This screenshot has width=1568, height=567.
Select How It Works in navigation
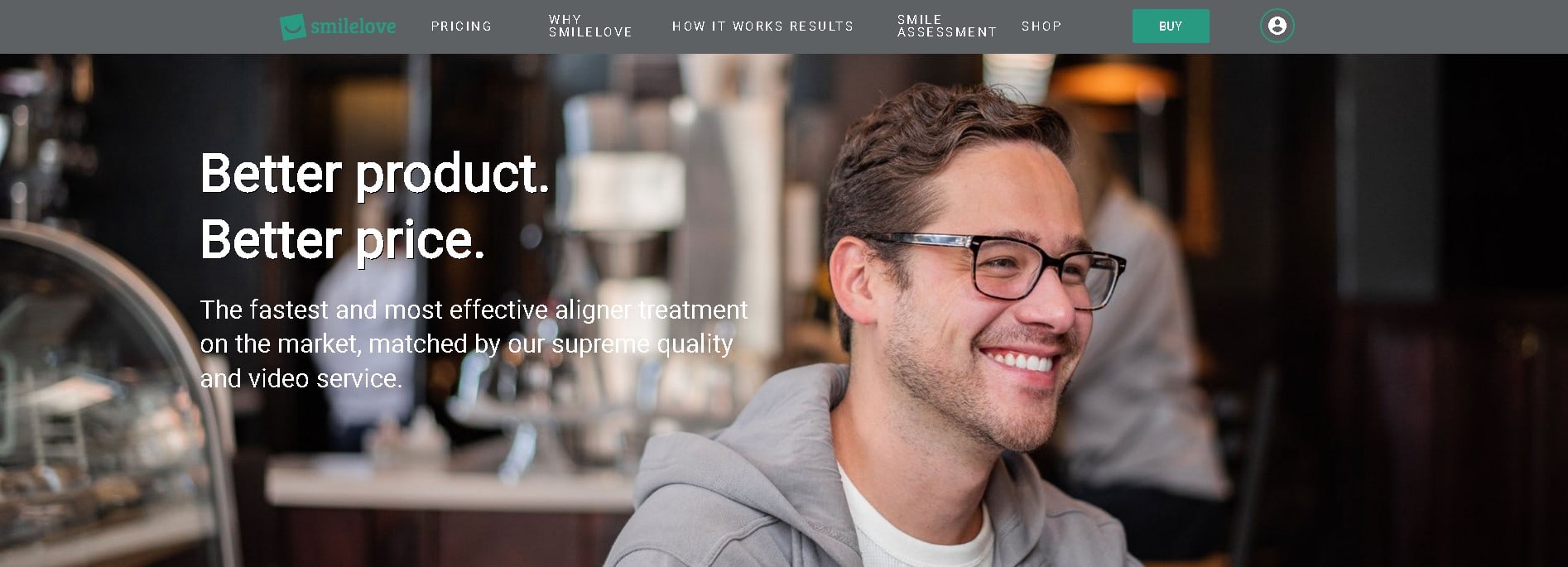pyautogui.click(x=728, y=26)
